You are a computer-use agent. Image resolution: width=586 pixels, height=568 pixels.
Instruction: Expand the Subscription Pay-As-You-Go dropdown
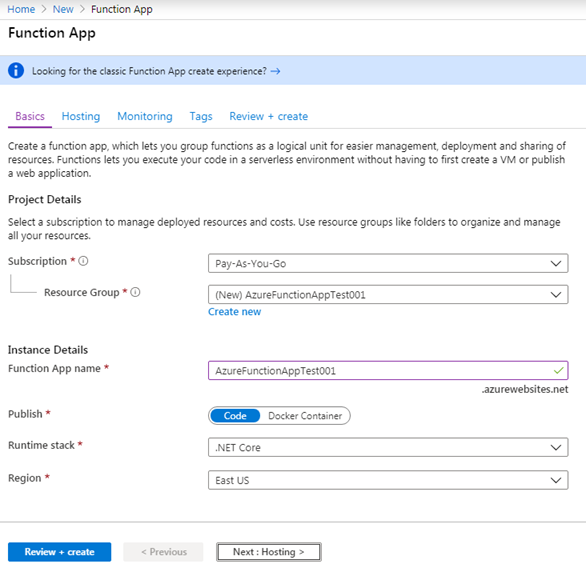pos(388,263)
